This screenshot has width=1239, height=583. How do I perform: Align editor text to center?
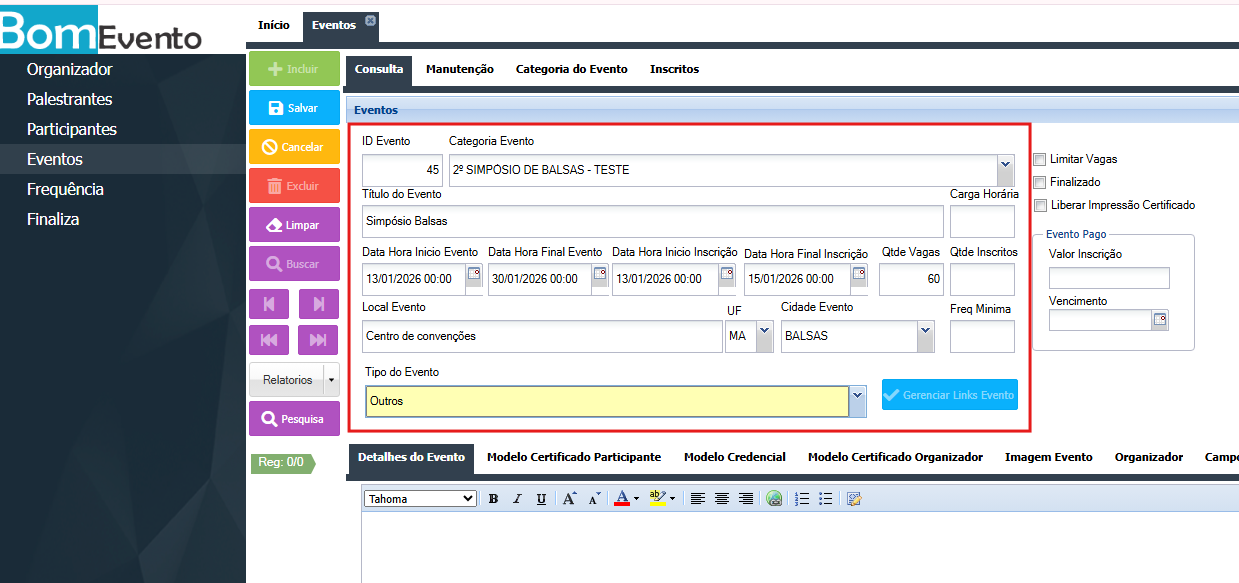pyautogui.click(x=722, y=499)
